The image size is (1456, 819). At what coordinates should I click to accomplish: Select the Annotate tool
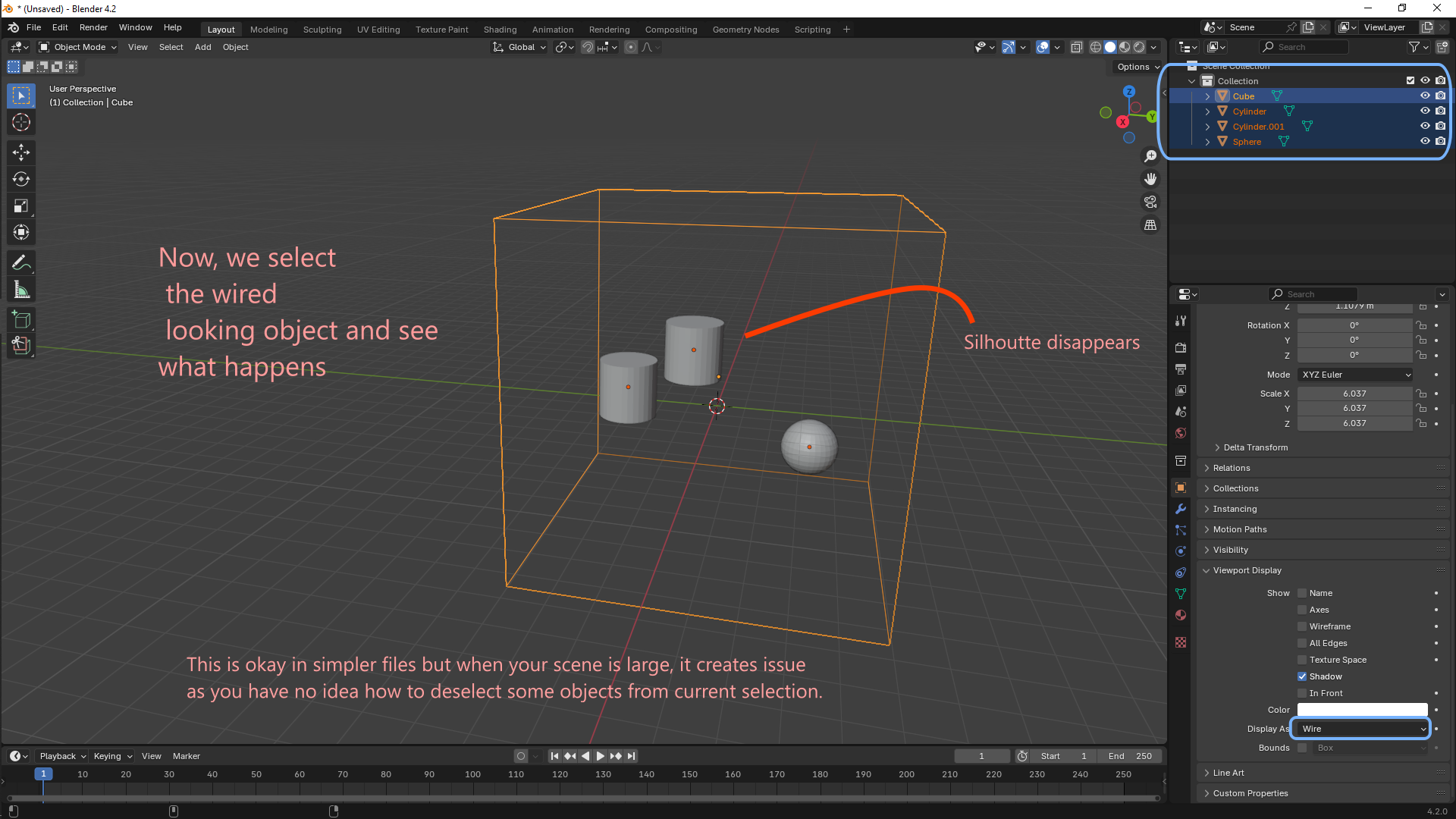pyautogui.click(x=21, y=263)
